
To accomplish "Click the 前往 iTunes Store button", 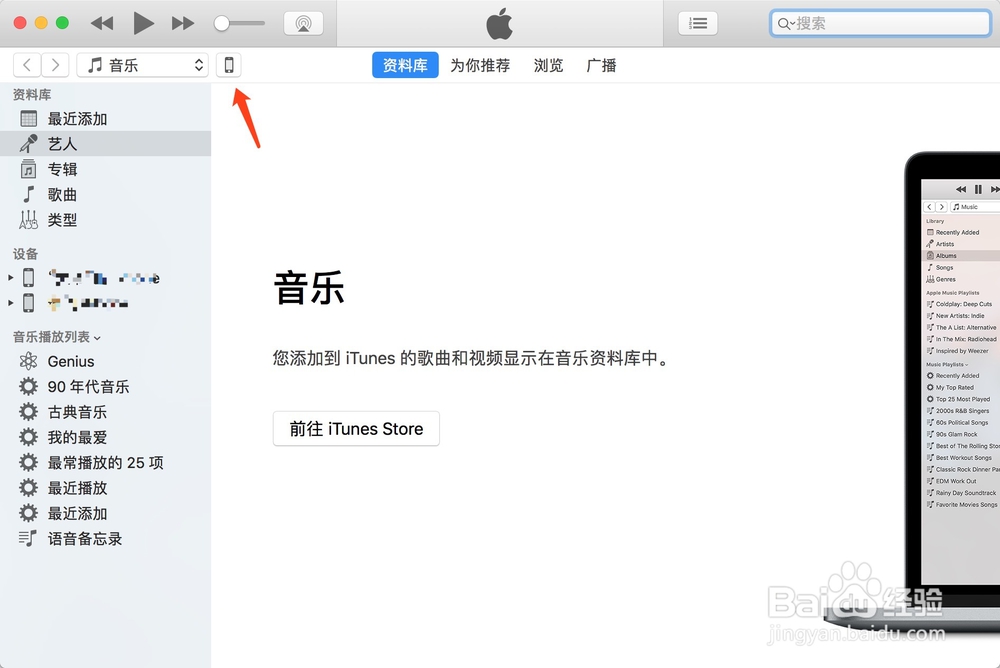I will 357,429.
